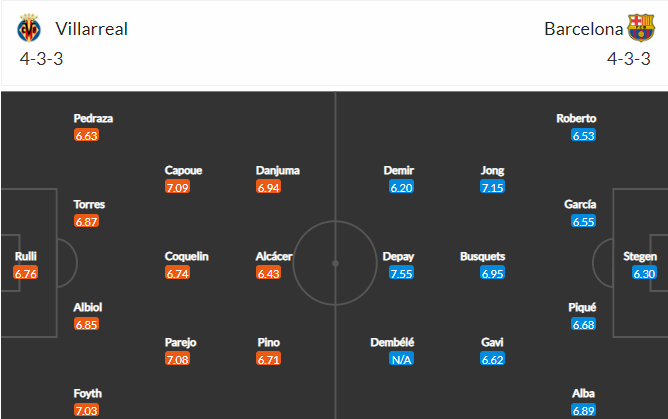Select Capoue's 7.09 rating badge
Image resolution: width=668 pixels, height=419 pixels.
coord(177,187)
